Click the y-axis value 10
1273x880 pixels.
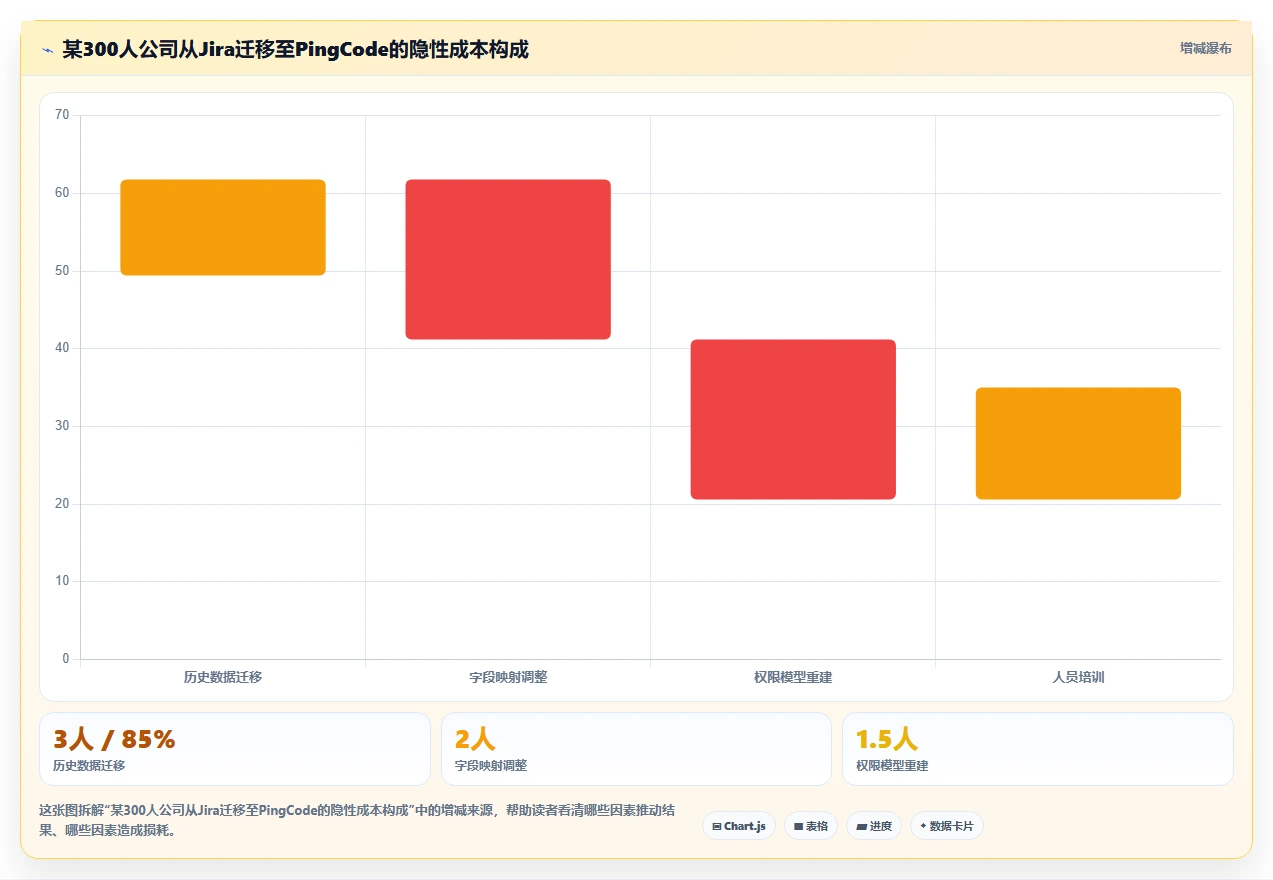pos(62,581)
